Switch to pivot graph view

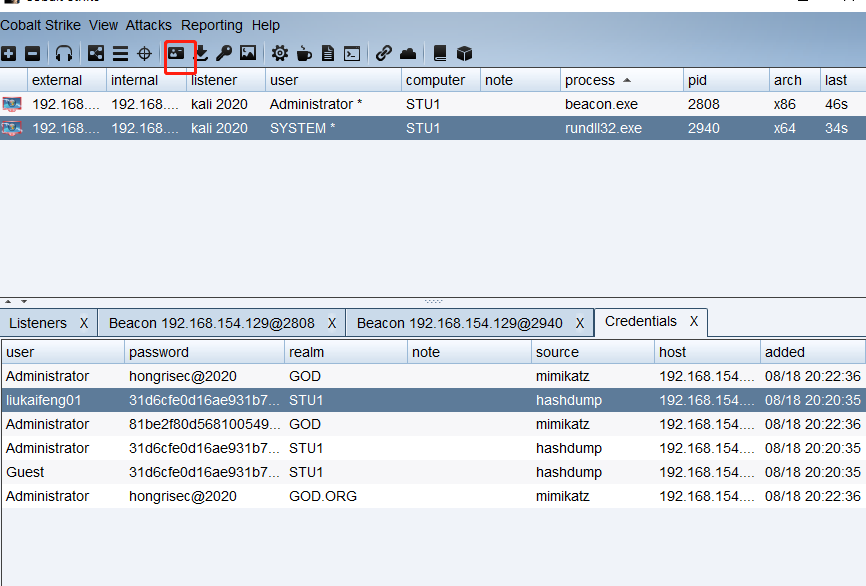point(96,54)
